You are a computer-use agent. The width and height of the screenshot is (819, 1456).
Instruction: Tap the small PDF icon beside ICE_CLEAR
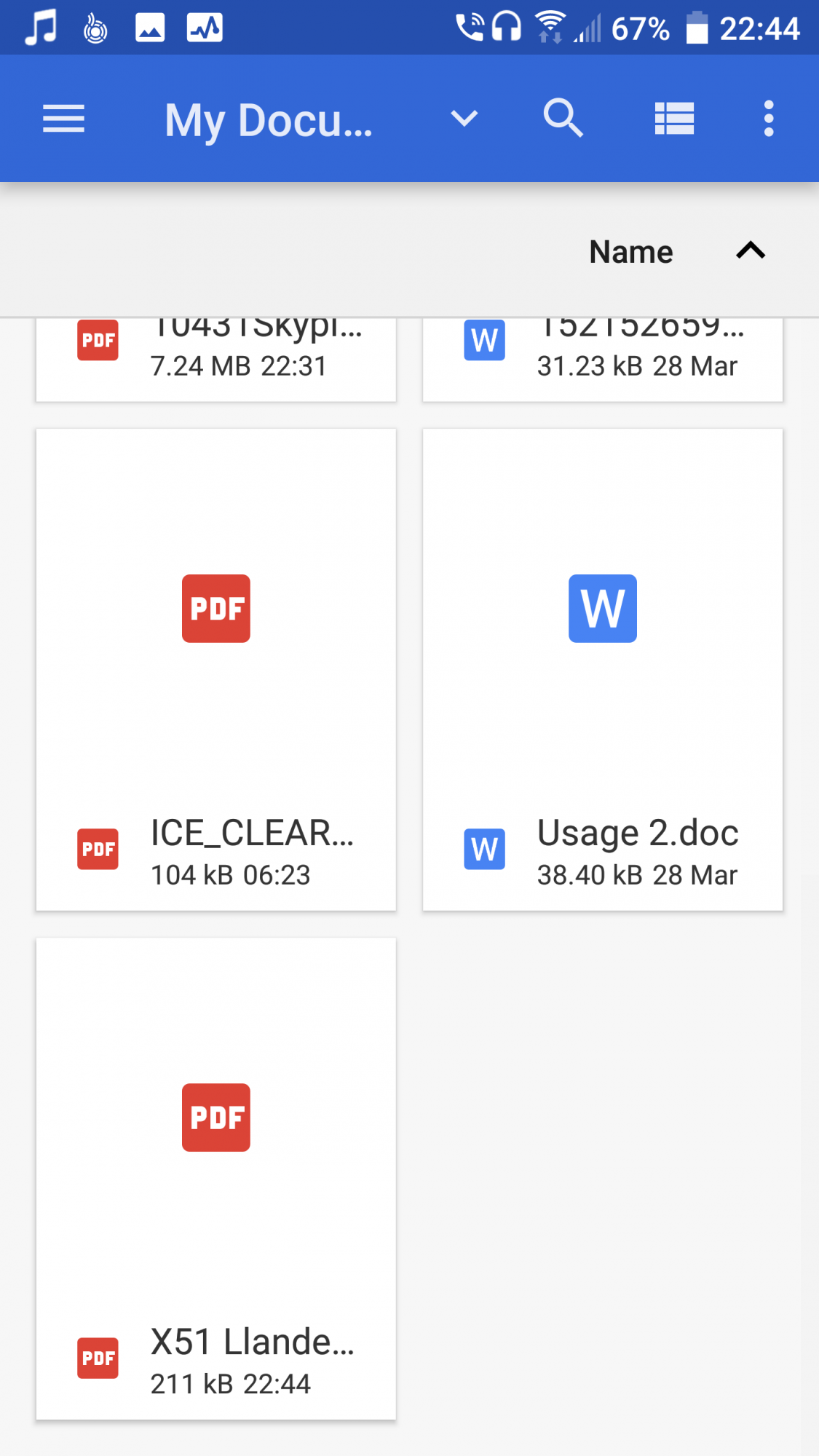click(98, 850)
